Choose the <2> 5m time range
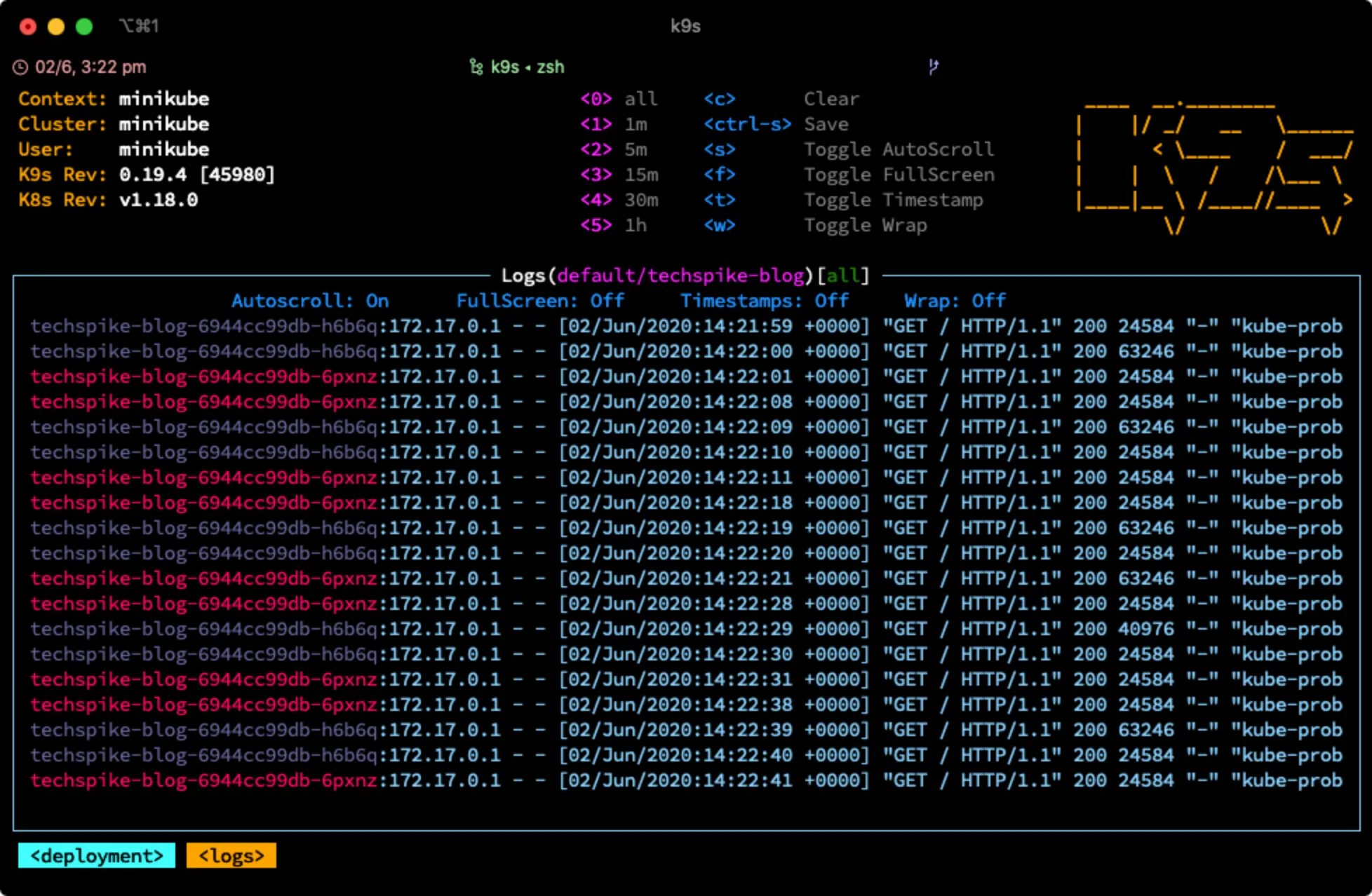This screenshot has height=896, width=1372. pos(614,149)
